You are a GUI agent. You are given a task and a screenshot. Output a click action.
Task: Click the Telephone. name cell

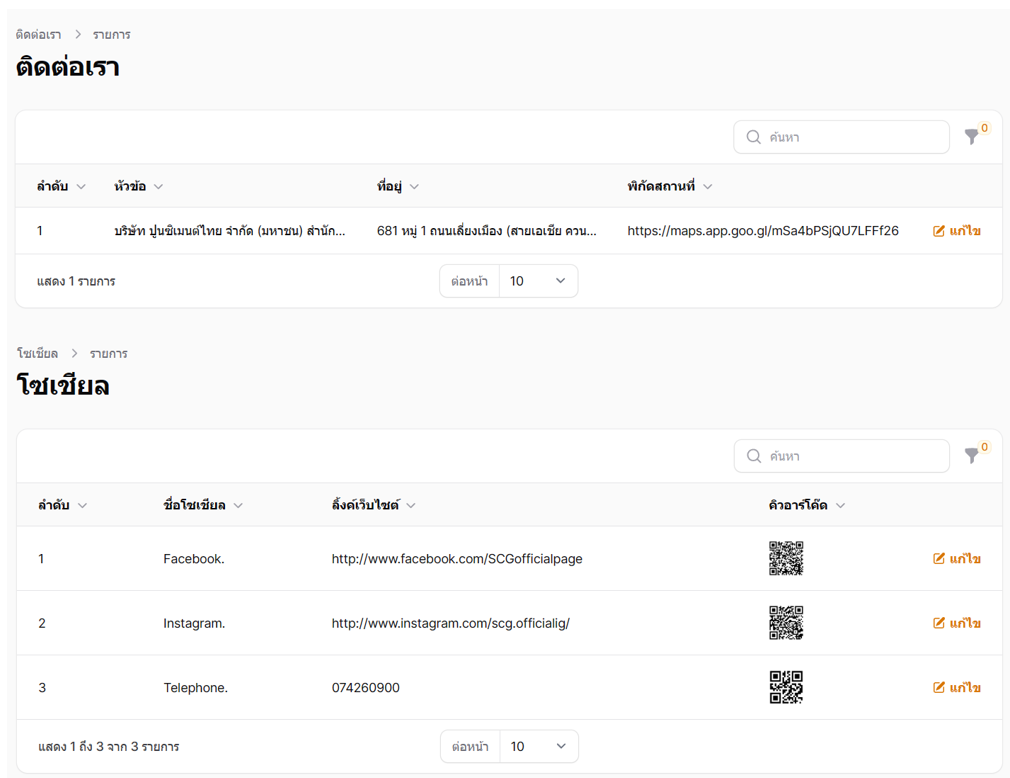(195, 687)
